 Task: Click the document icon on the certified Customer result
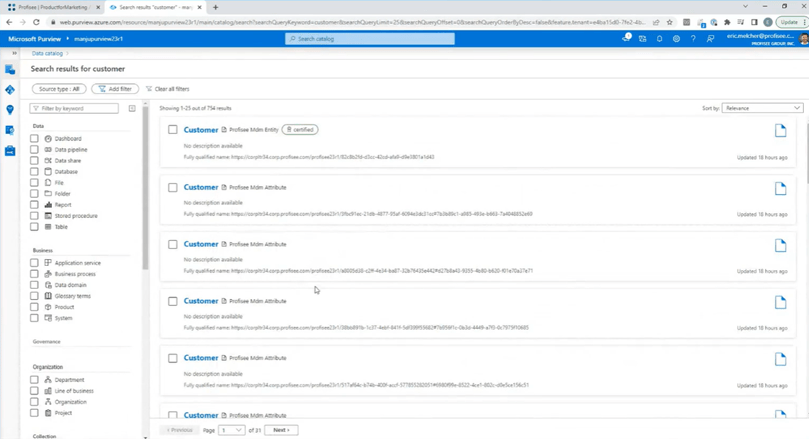click(780, 131)
